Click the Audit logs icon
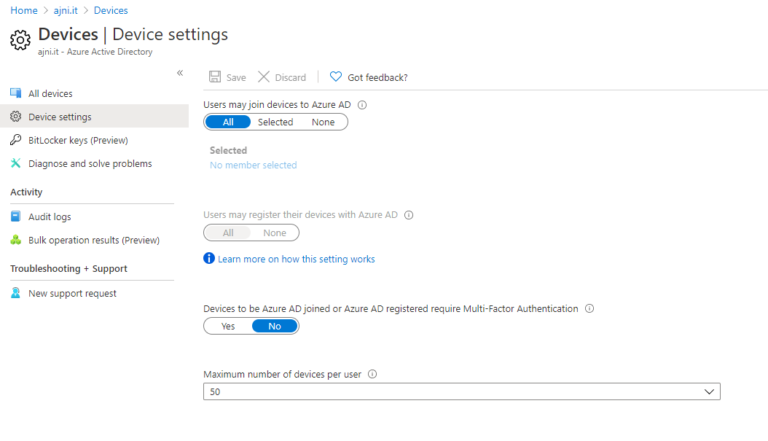768x441 pixels. tap(16, 216)
